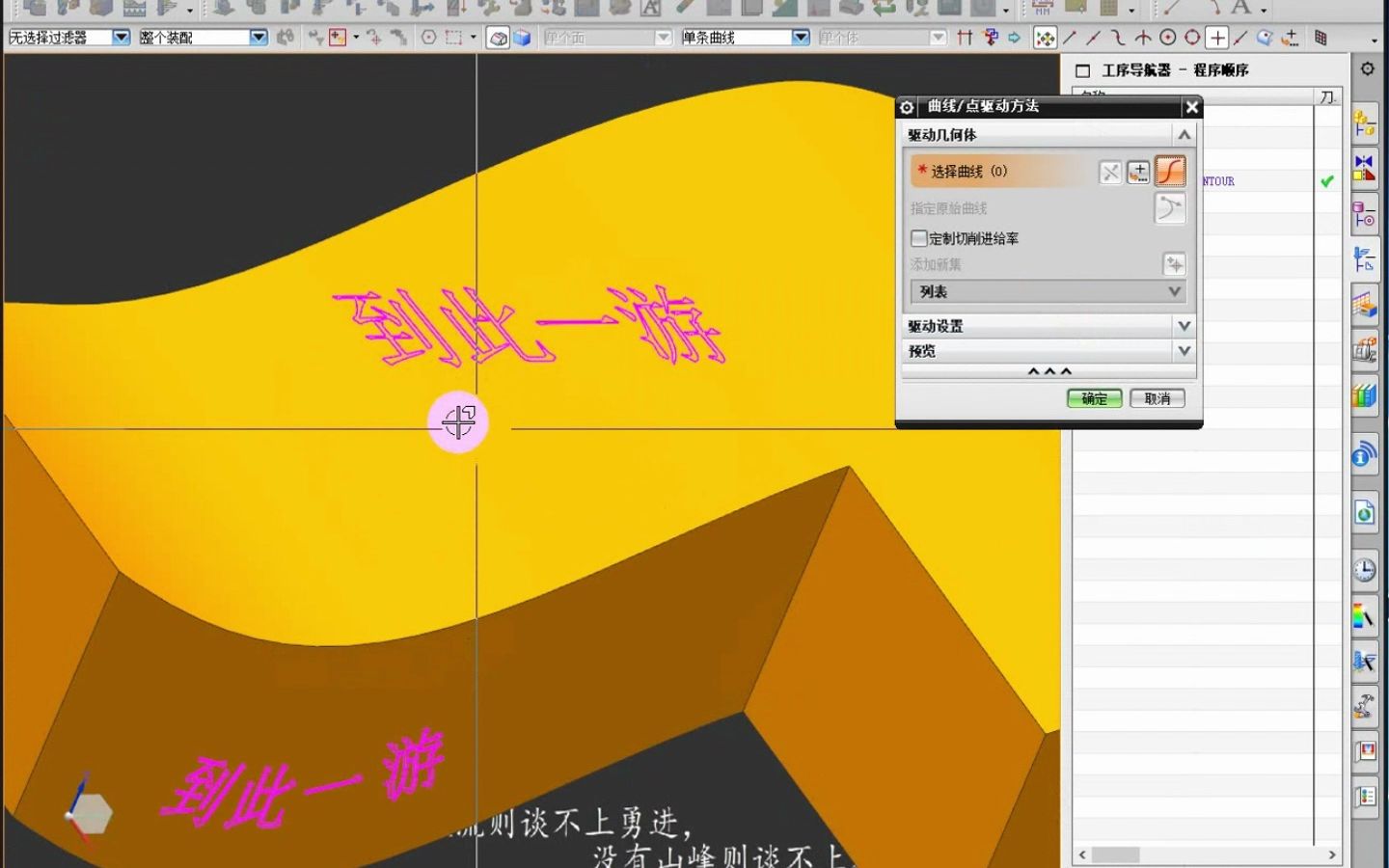
Task: Click the 取消 button to cancel
Action: point(1157,398)
